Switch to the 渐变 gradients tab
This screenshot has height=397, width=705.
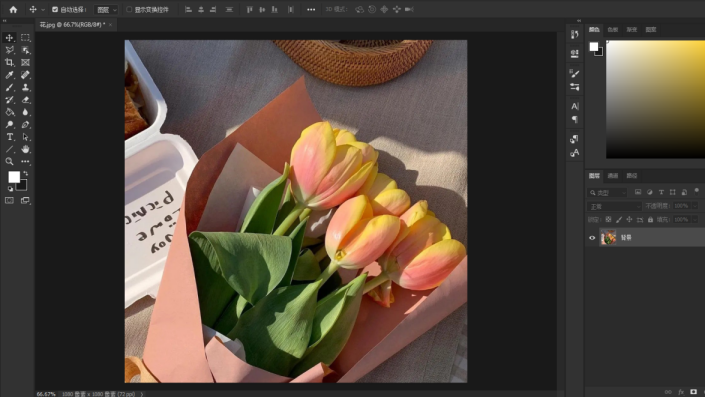pos(632,30)
